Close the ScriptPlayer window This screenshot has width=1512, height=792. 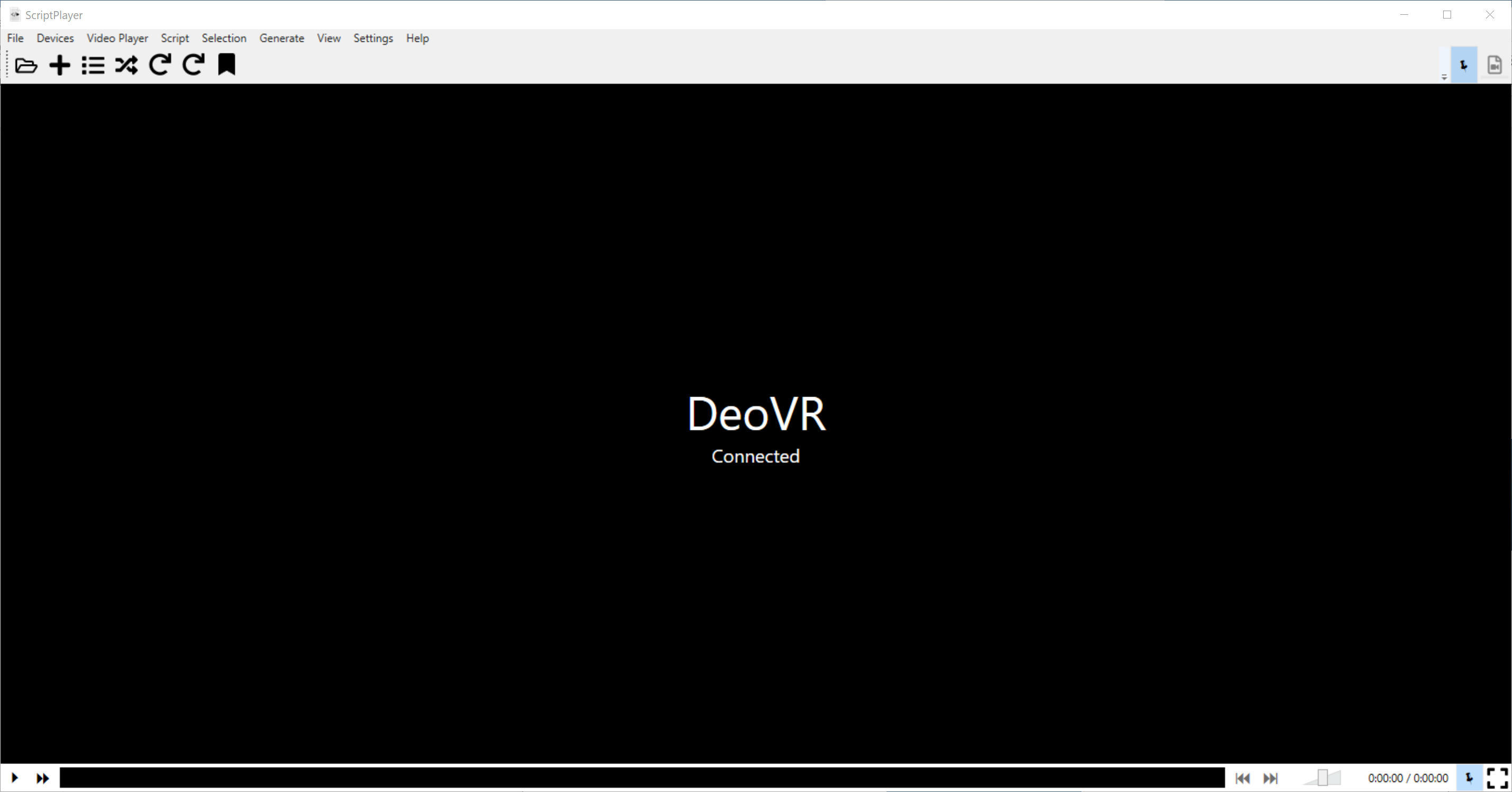[1490, 15]
